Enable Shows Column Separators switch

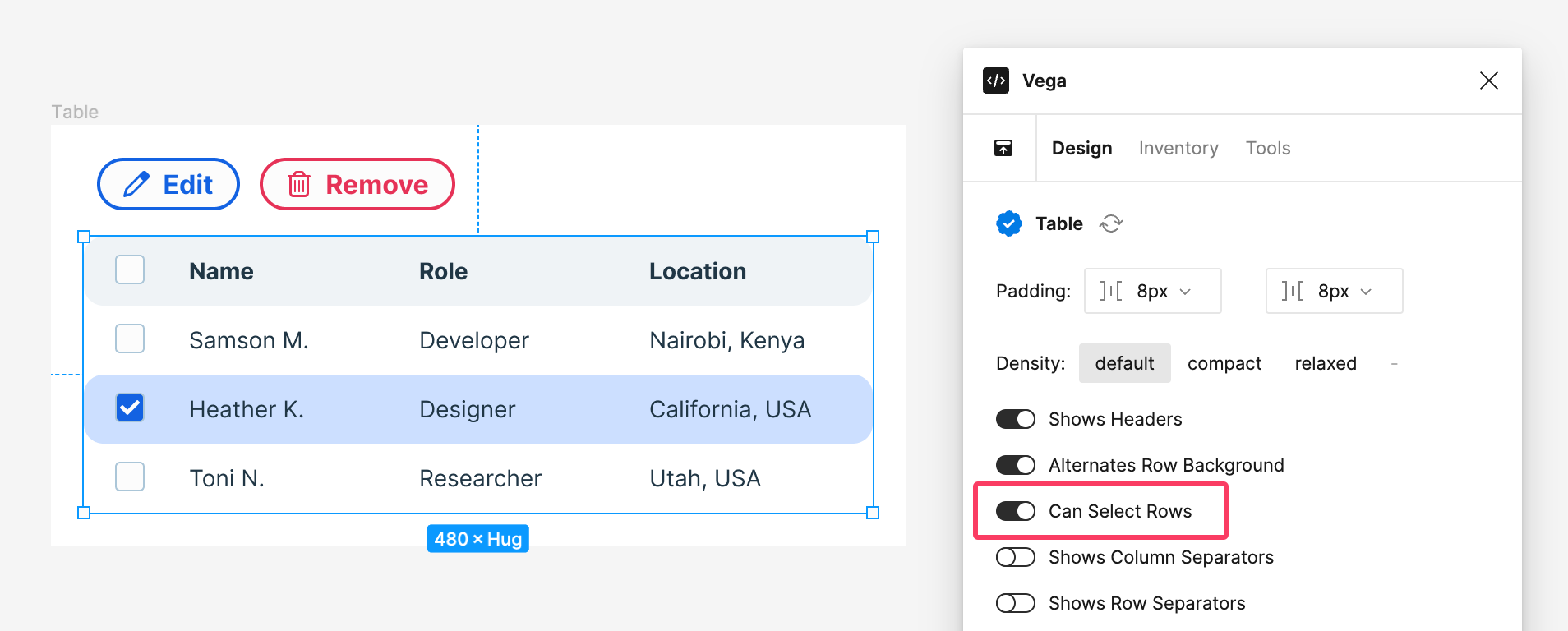(1016, 557)
